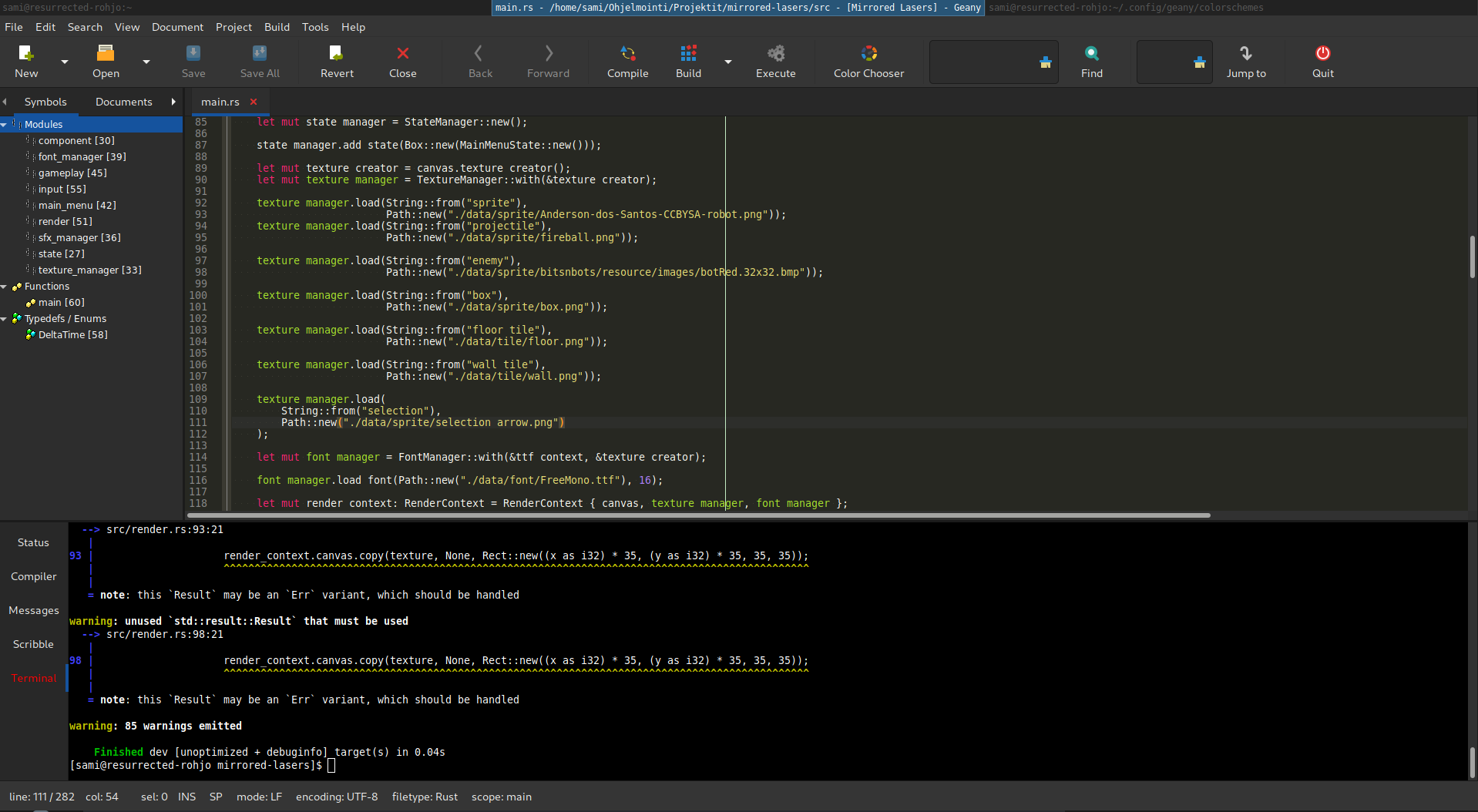The width and height of the screenshot is (1478, 812).
Task: Collapse the Typedefs / Enums tree group
Action: pos(4,319)
